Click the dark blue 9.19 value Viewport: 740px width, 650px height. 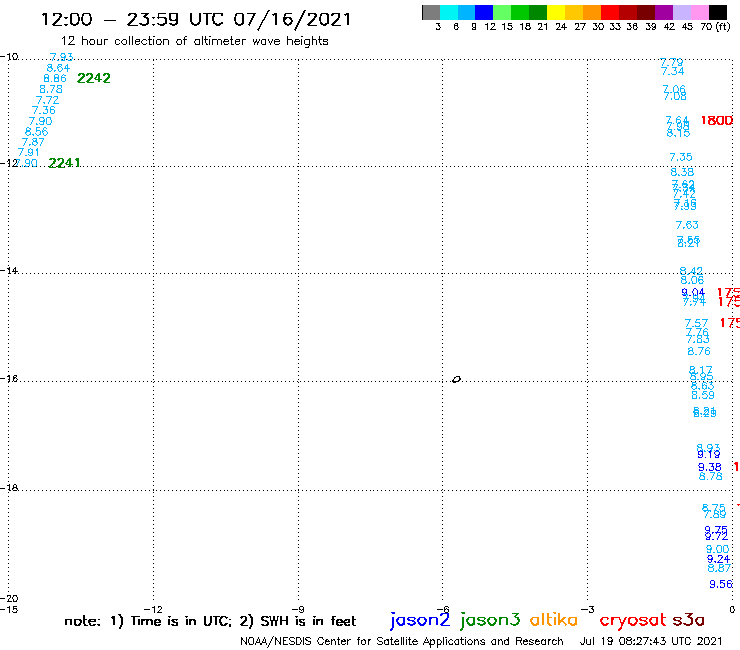709,455
